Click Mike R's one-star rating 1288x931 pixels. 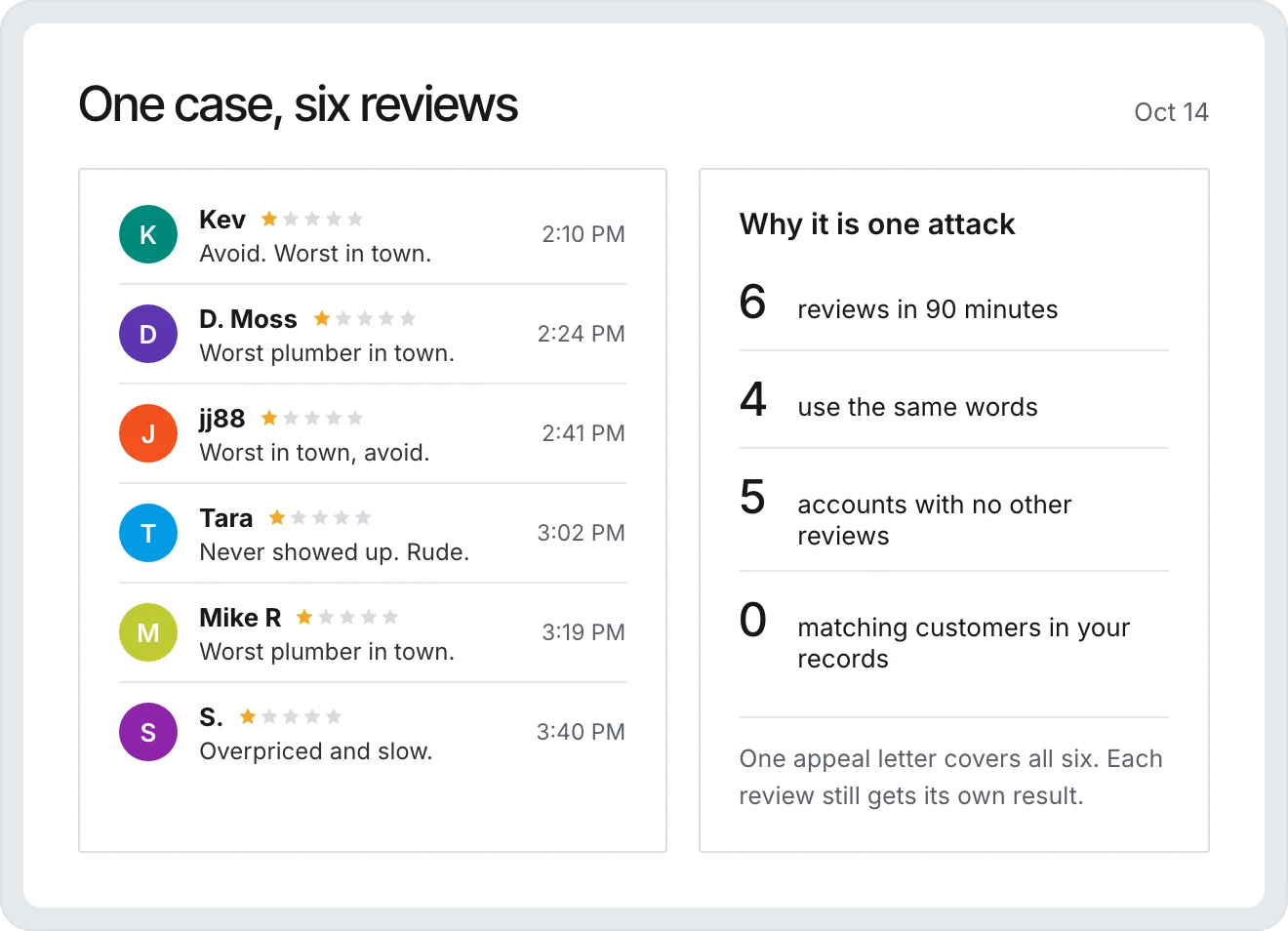pyautogui.click(x=347, y=617)
